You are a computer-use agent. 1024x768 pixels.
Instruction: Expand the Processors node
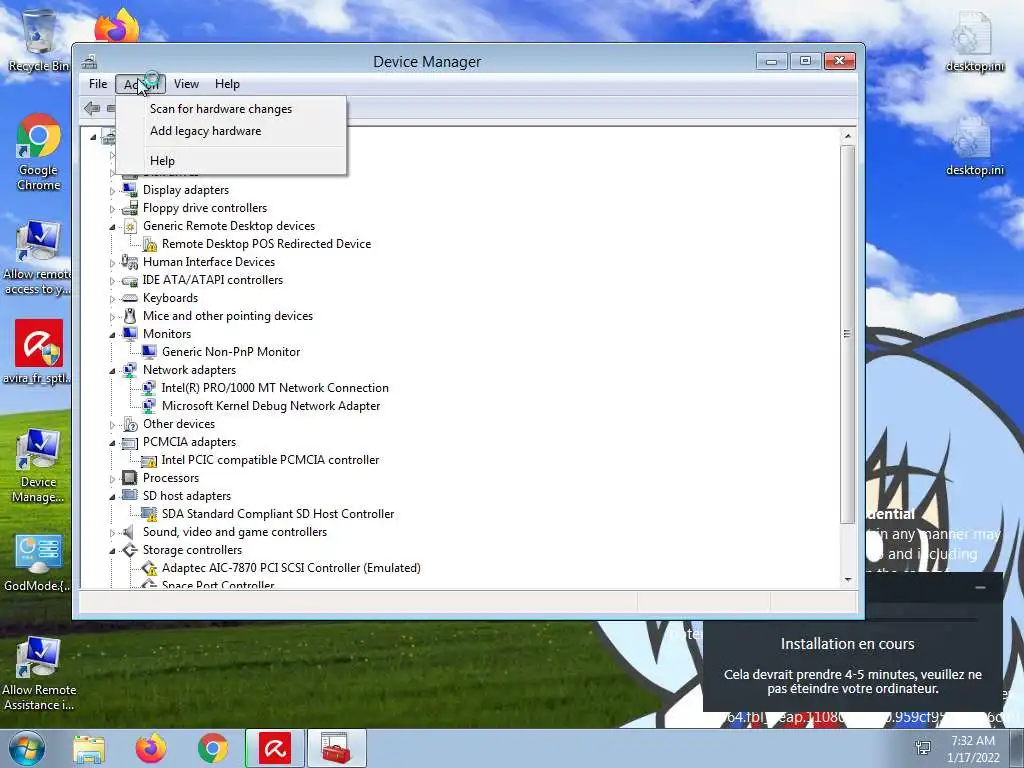click(112, 479)
